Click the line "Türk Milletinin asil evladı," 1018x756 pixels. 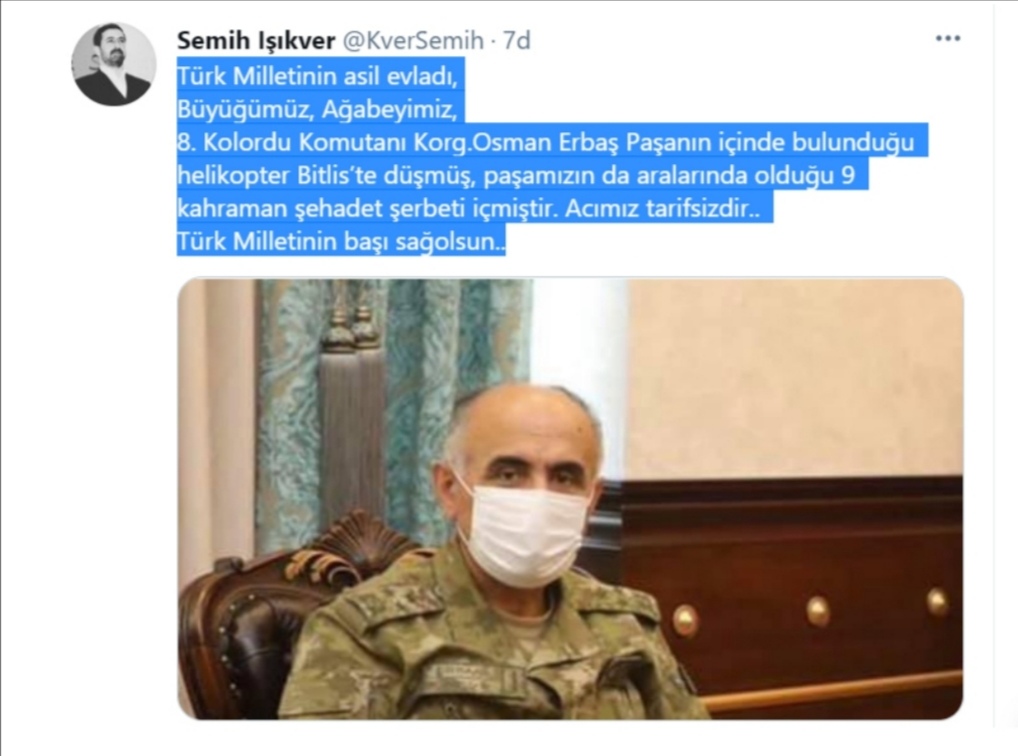pyautogui.click(x=318, y=76)
